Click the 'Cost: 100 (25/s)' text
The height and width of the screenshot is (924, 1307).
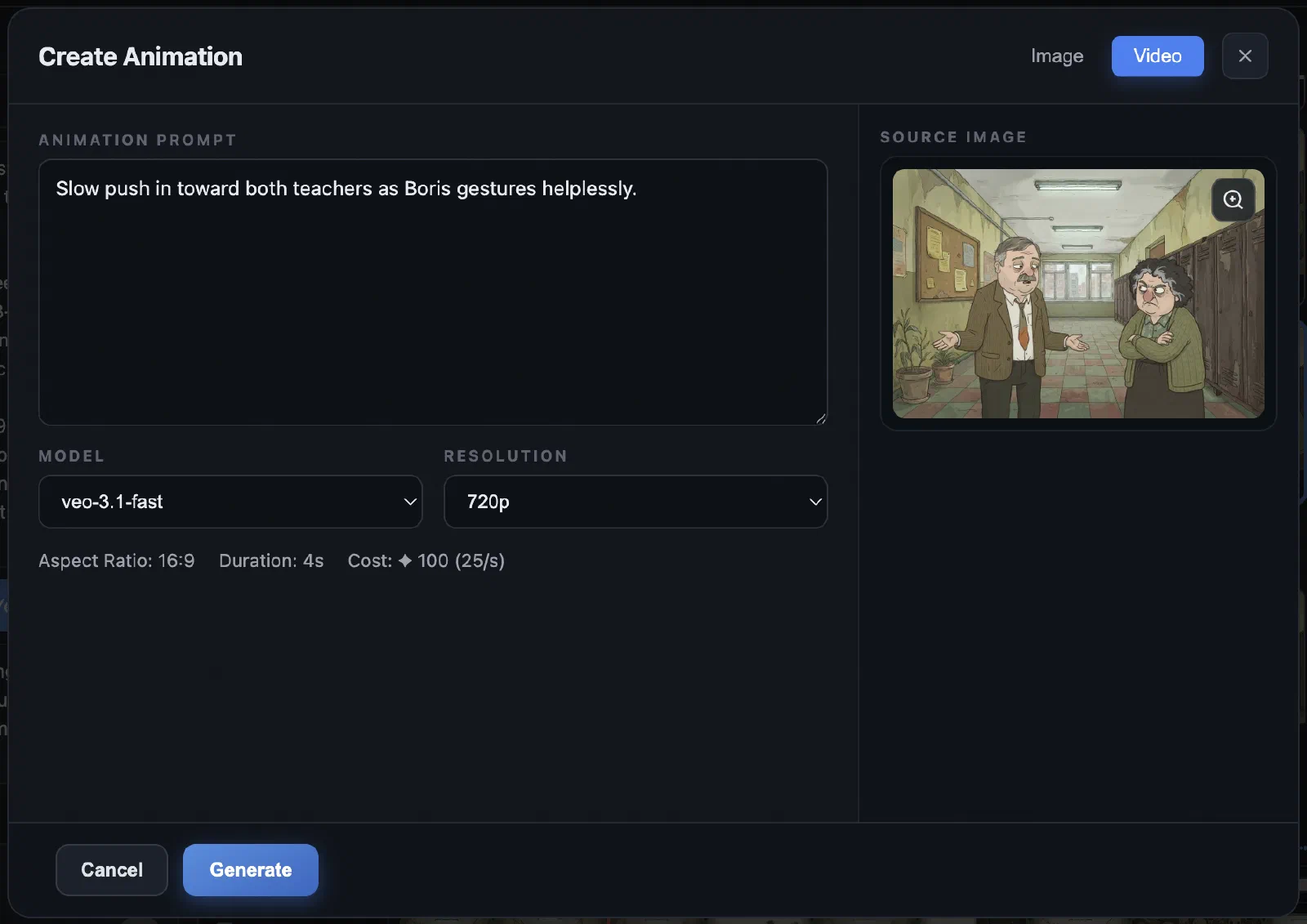[426, 560]
